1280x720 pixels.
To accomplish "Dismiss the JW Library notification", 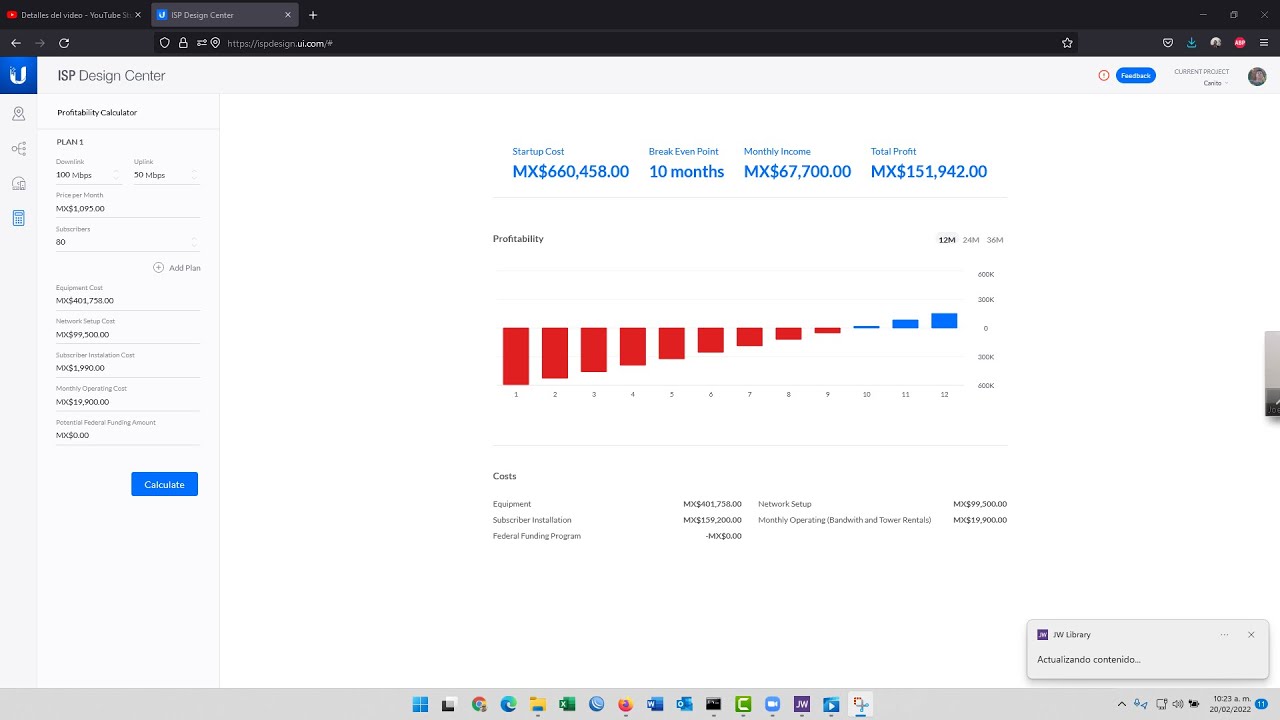I will pos(1251,634).
